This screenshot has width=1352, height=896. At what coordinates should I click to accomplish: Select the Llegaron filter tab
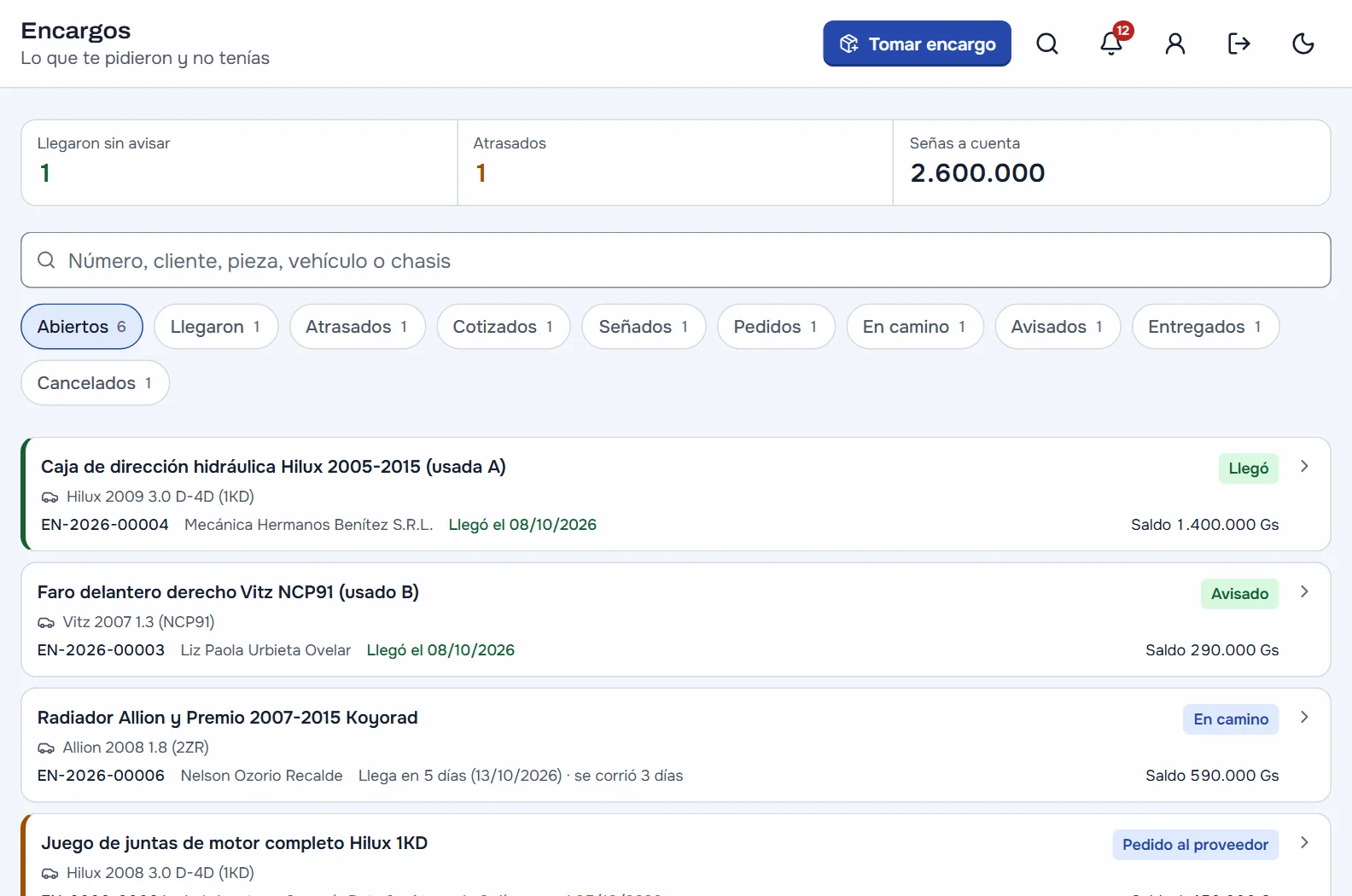point(216,327)
